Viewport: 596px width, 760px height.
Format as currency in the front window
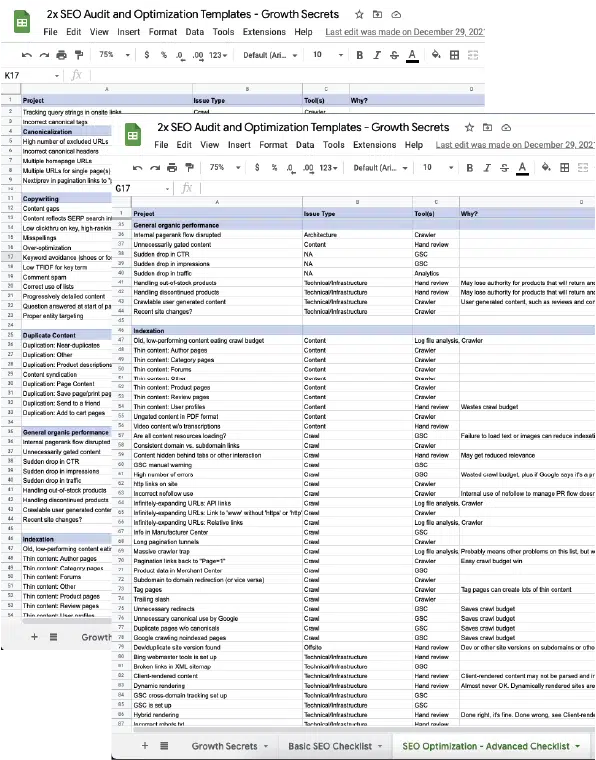pyautogui.click(x=257, y=168)
